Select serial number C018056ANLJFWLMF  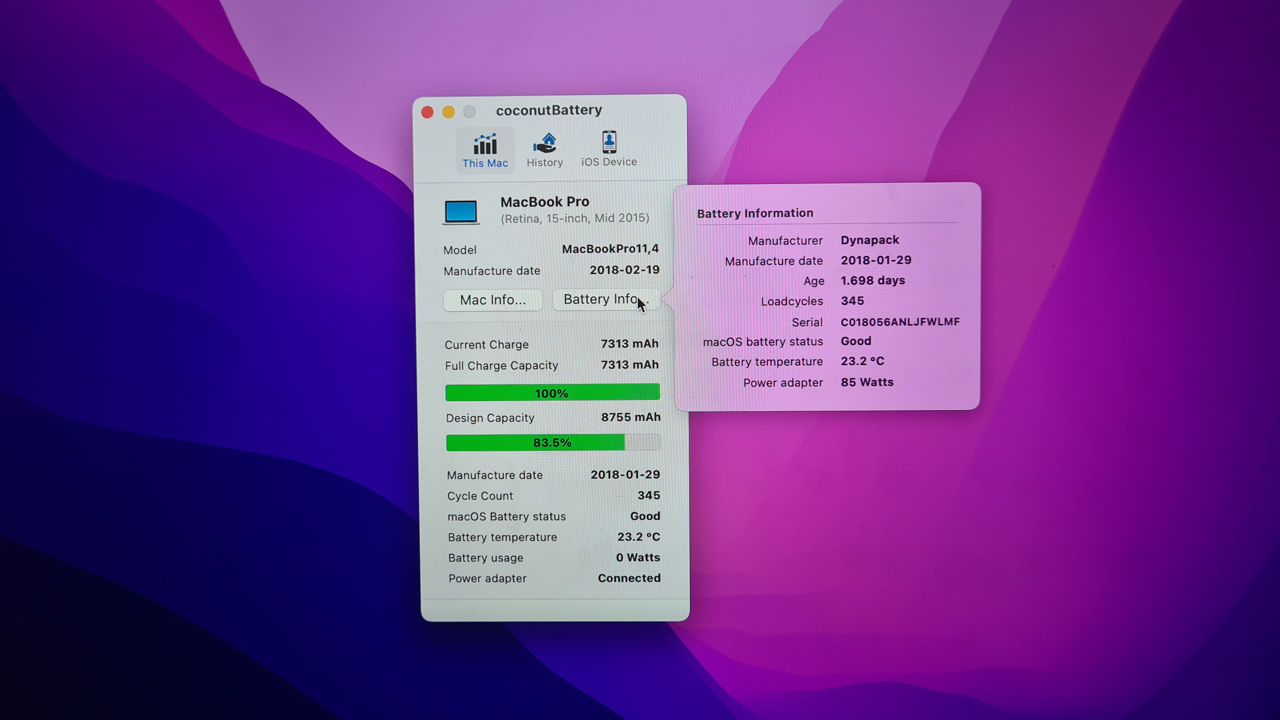[x=900, y=322]
